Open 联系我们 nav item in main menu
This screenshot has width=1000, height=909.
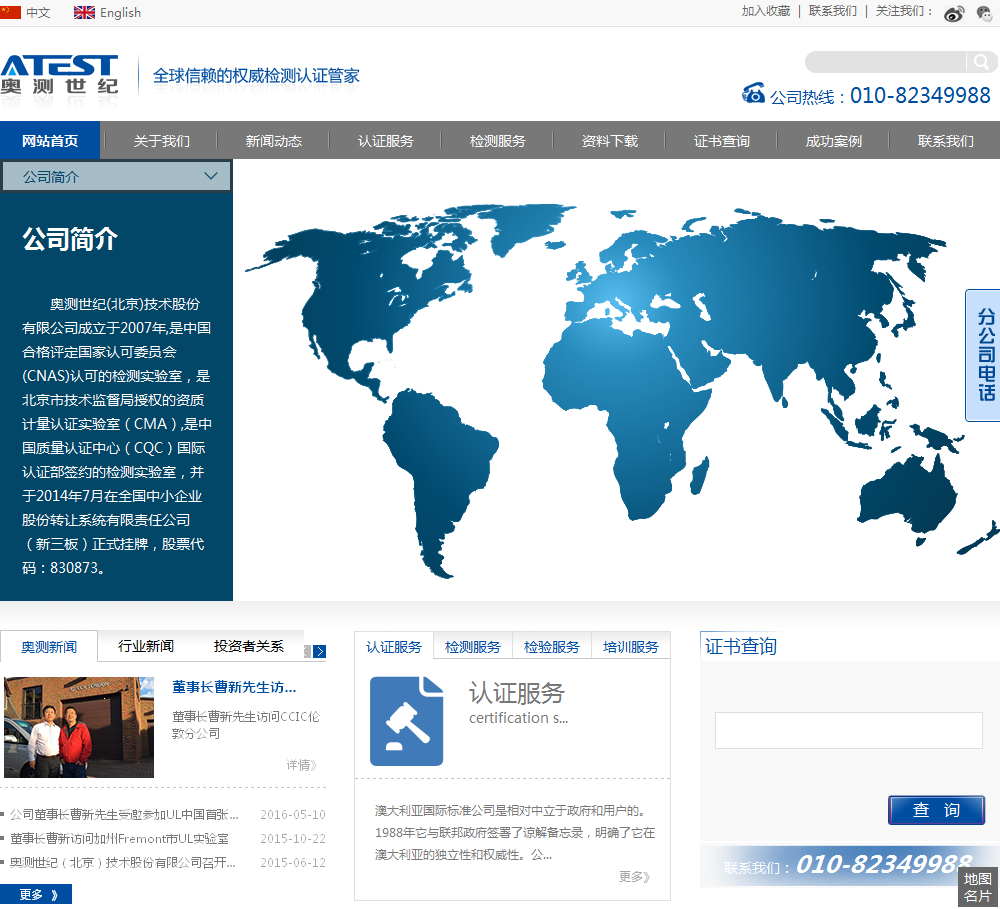(945, 140)
